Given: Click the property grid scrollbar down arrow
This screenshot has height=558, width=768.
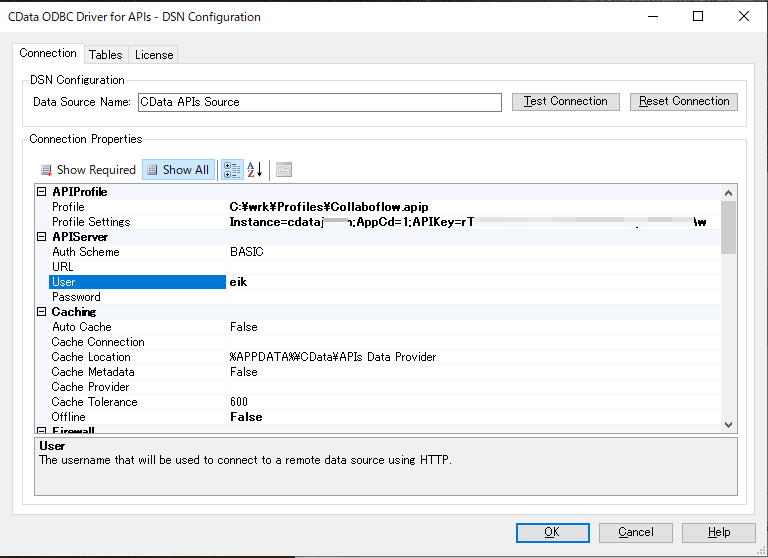Looking at the screenshot, I should (728, 425).
